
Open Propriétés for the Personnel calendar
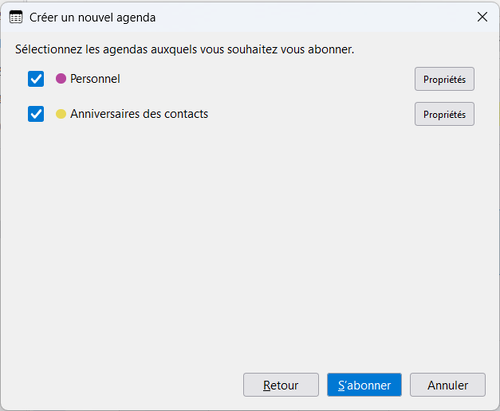444,79
